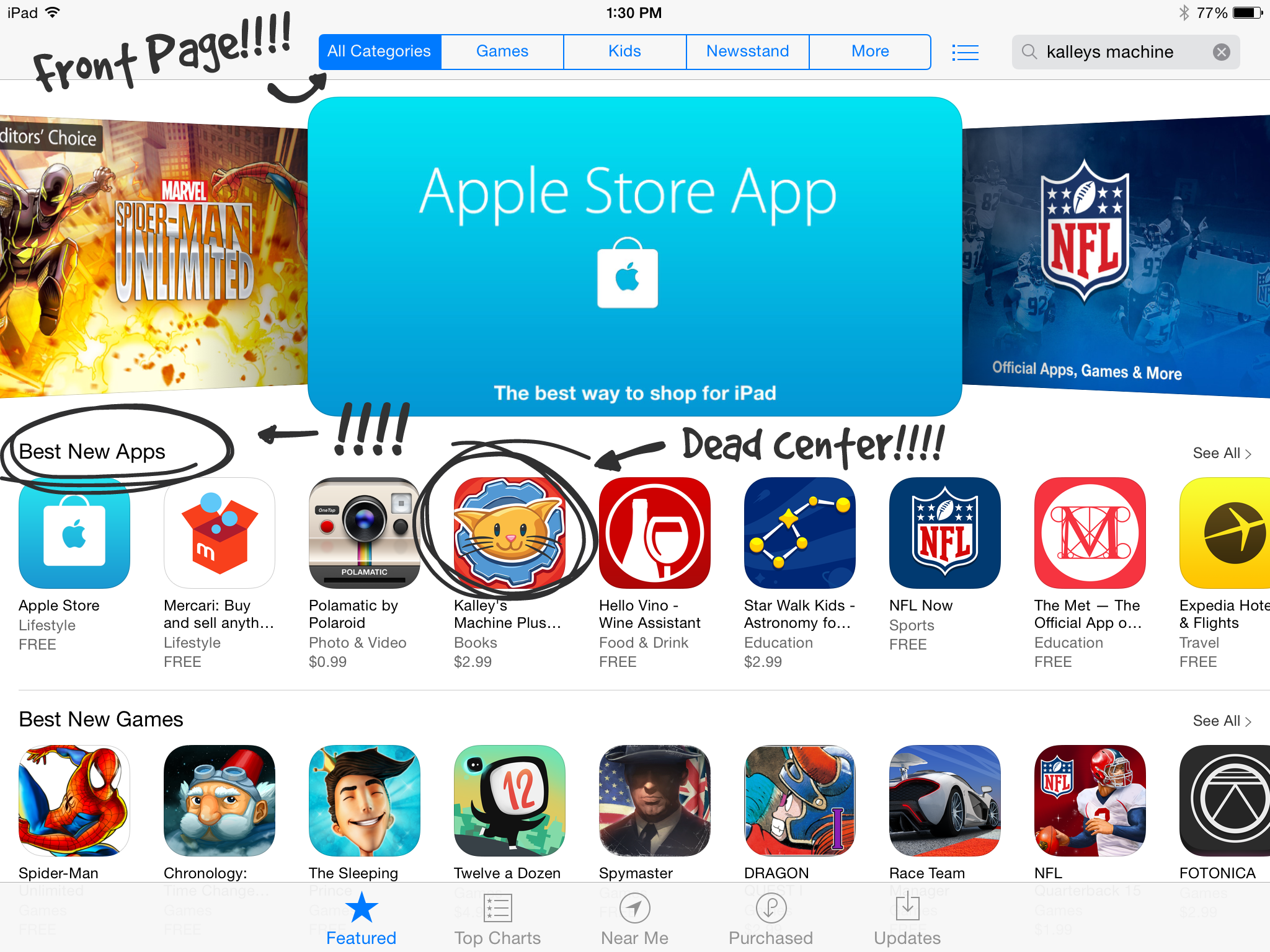This screenshot has height=952, width=1270.
Task: Tap the list view icon beside More
Action: [965, 52]
